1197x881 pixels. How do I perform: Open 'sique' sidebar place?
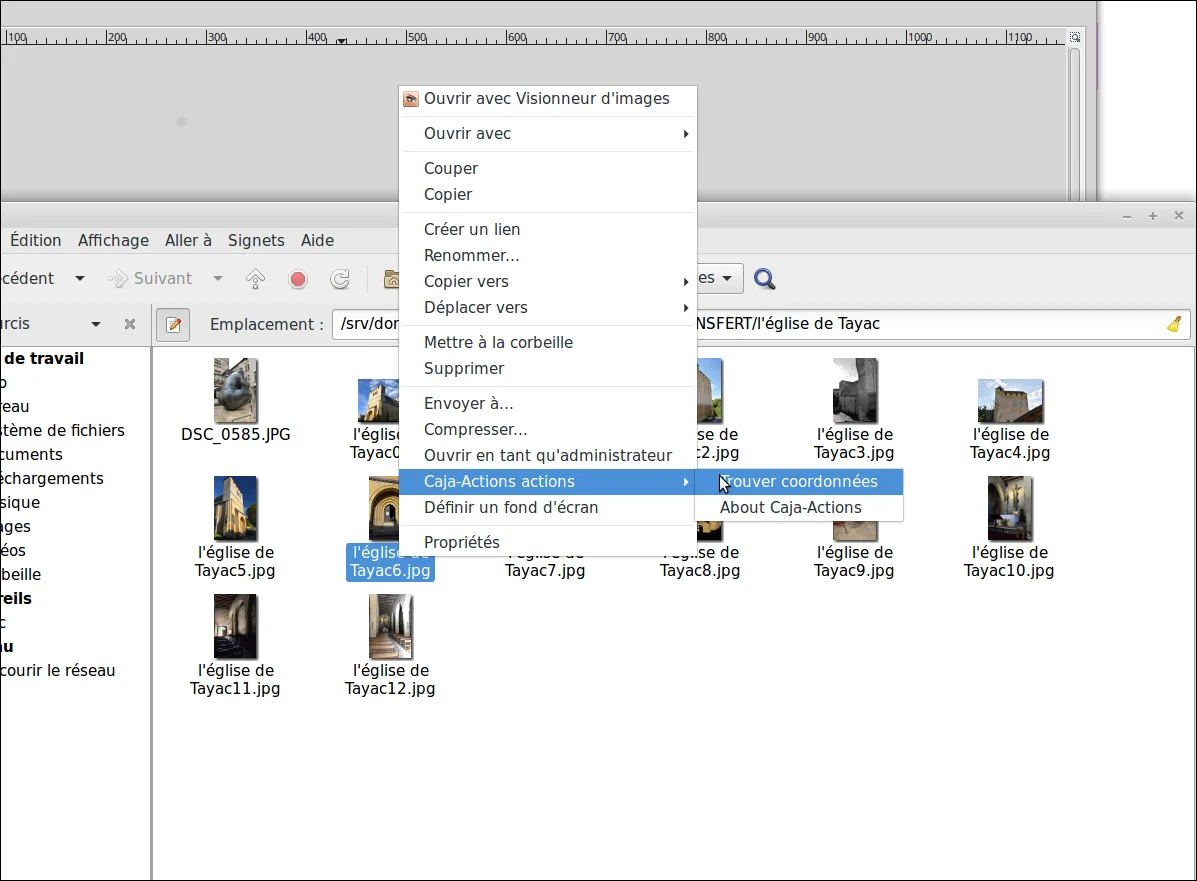(20, 502)
